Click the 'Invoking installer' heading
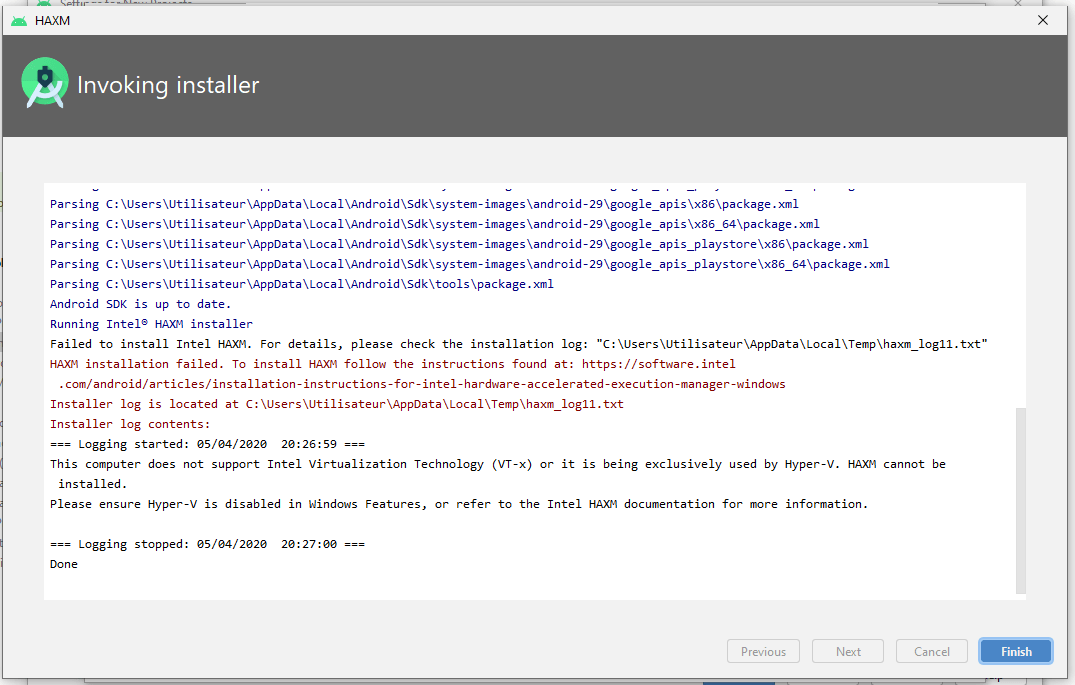Image resolution: width=1075 pixels, height=685 pixels. pos(168,85)
